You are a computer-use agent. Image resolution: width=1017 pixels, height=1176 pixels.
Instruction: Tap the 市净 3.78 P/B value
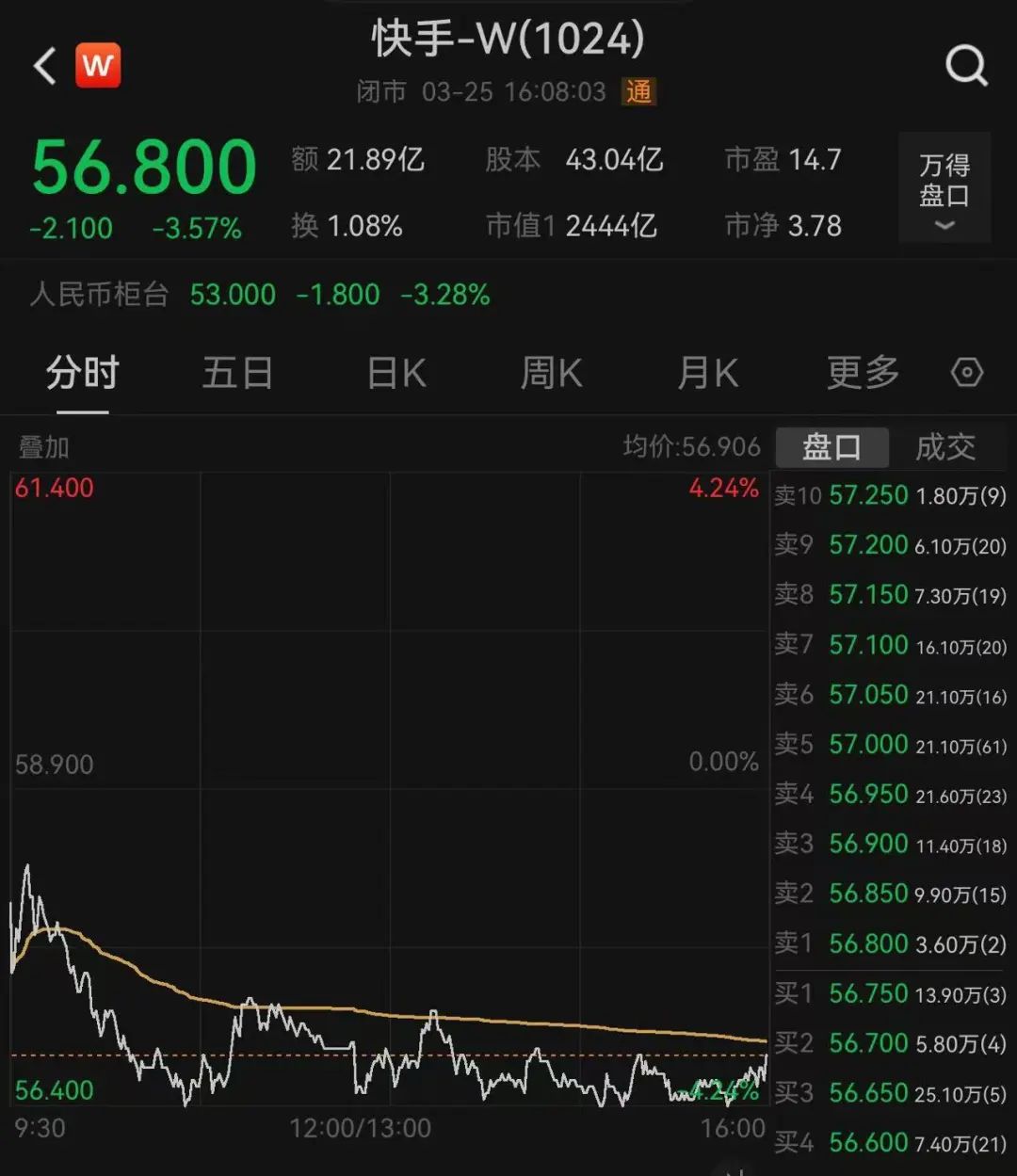[x=783, y=226]
